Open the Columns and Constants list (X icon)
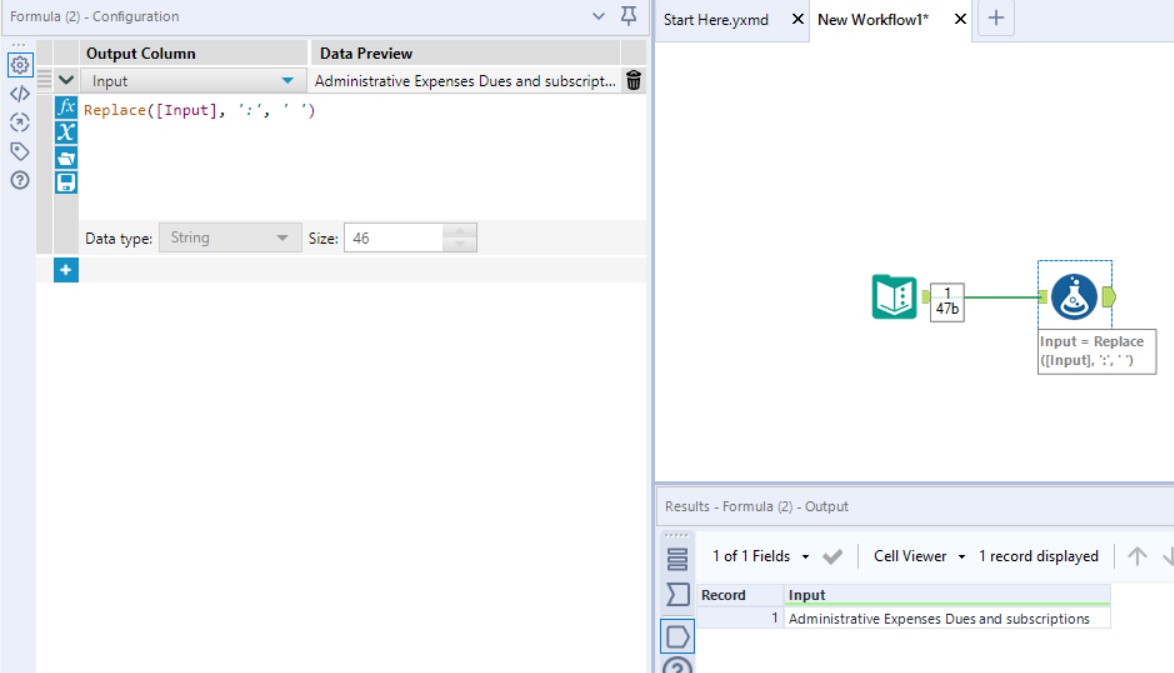The width and height of the screenshot is (1174, 673). 66,131
